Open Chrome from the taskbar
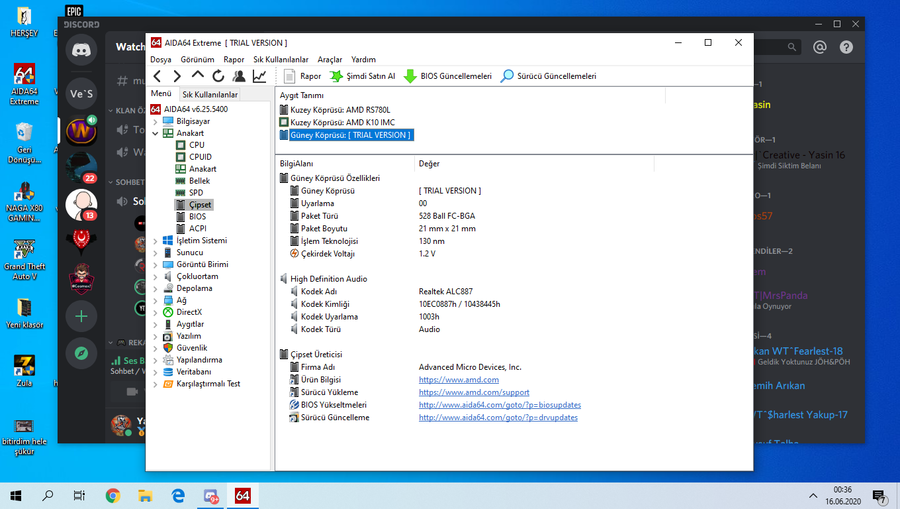 pyautogui.click(x=113, y=495)
